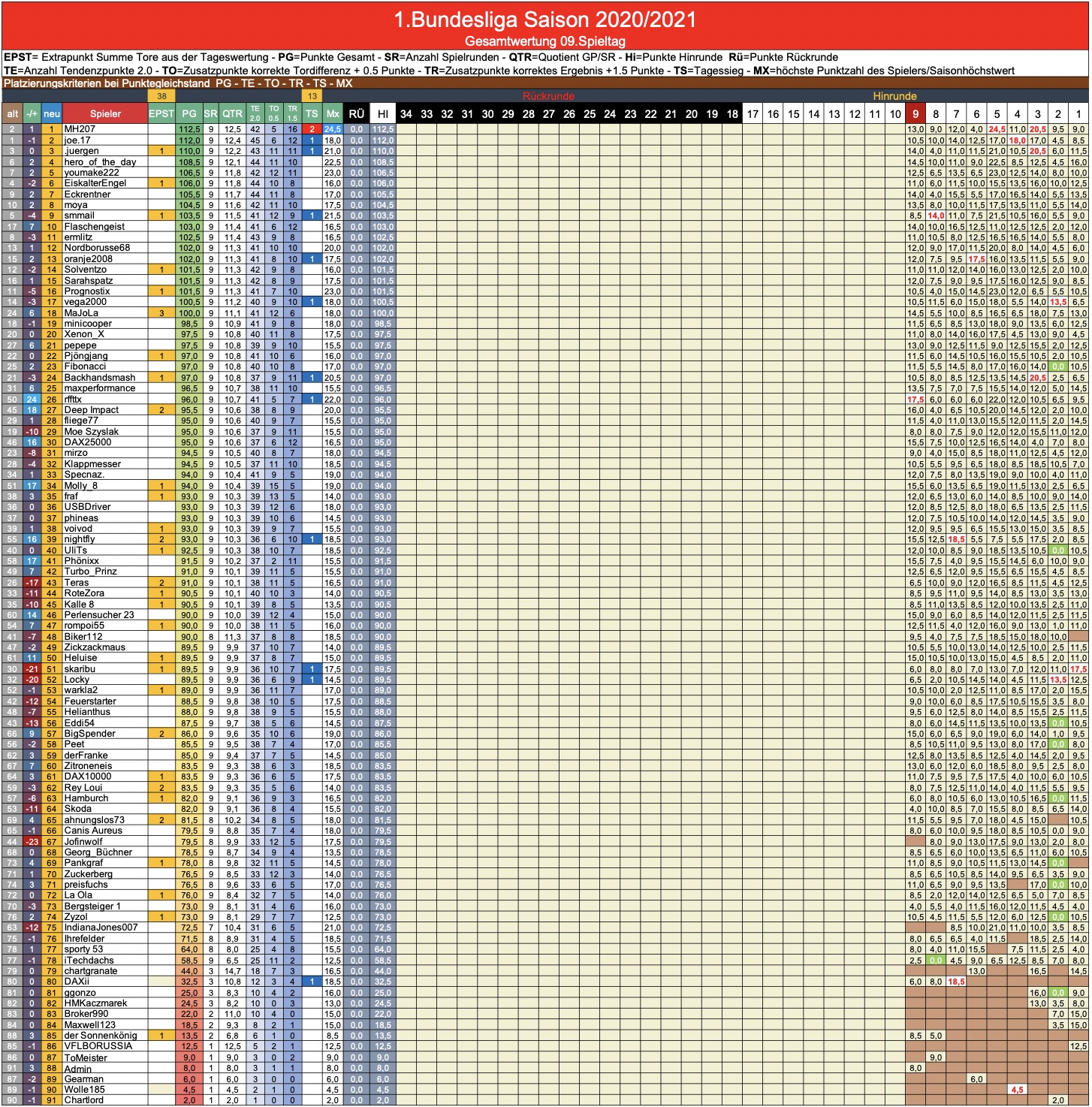This screenshot has width=1092, height=1107.
Task: Click the HI value in DAXii's row
Action: (x=383, y=982)
